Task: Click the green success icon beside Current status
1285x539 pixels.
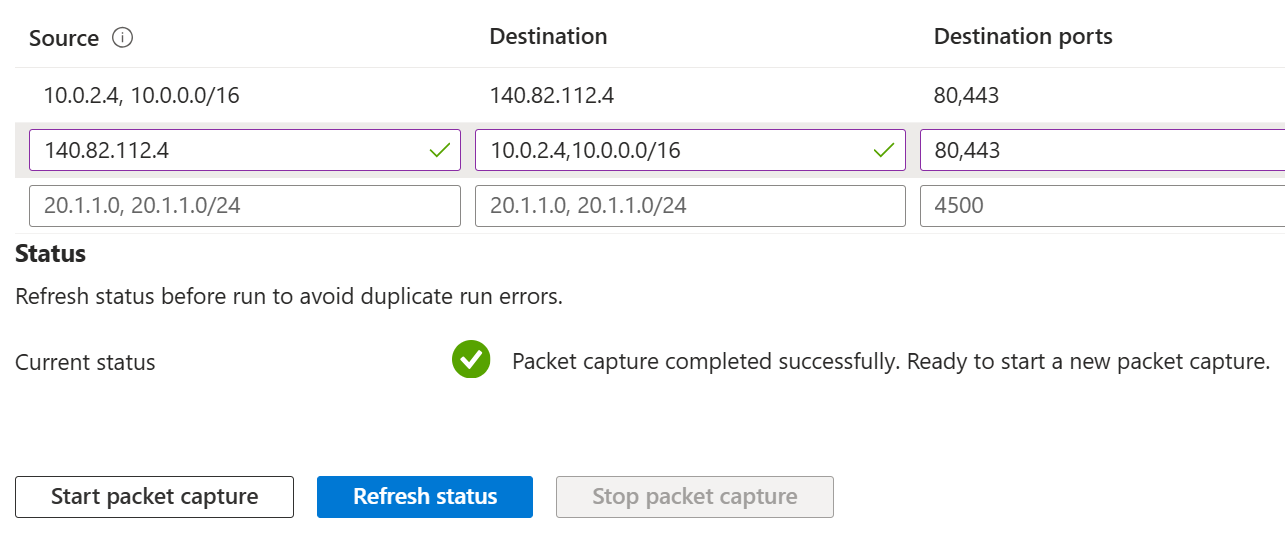Action: 471,360
